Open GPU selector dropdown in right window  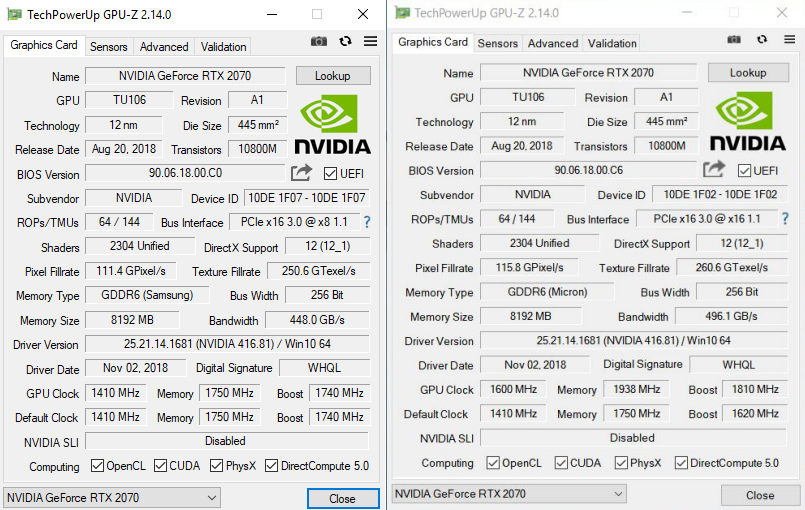pos(509,494)
